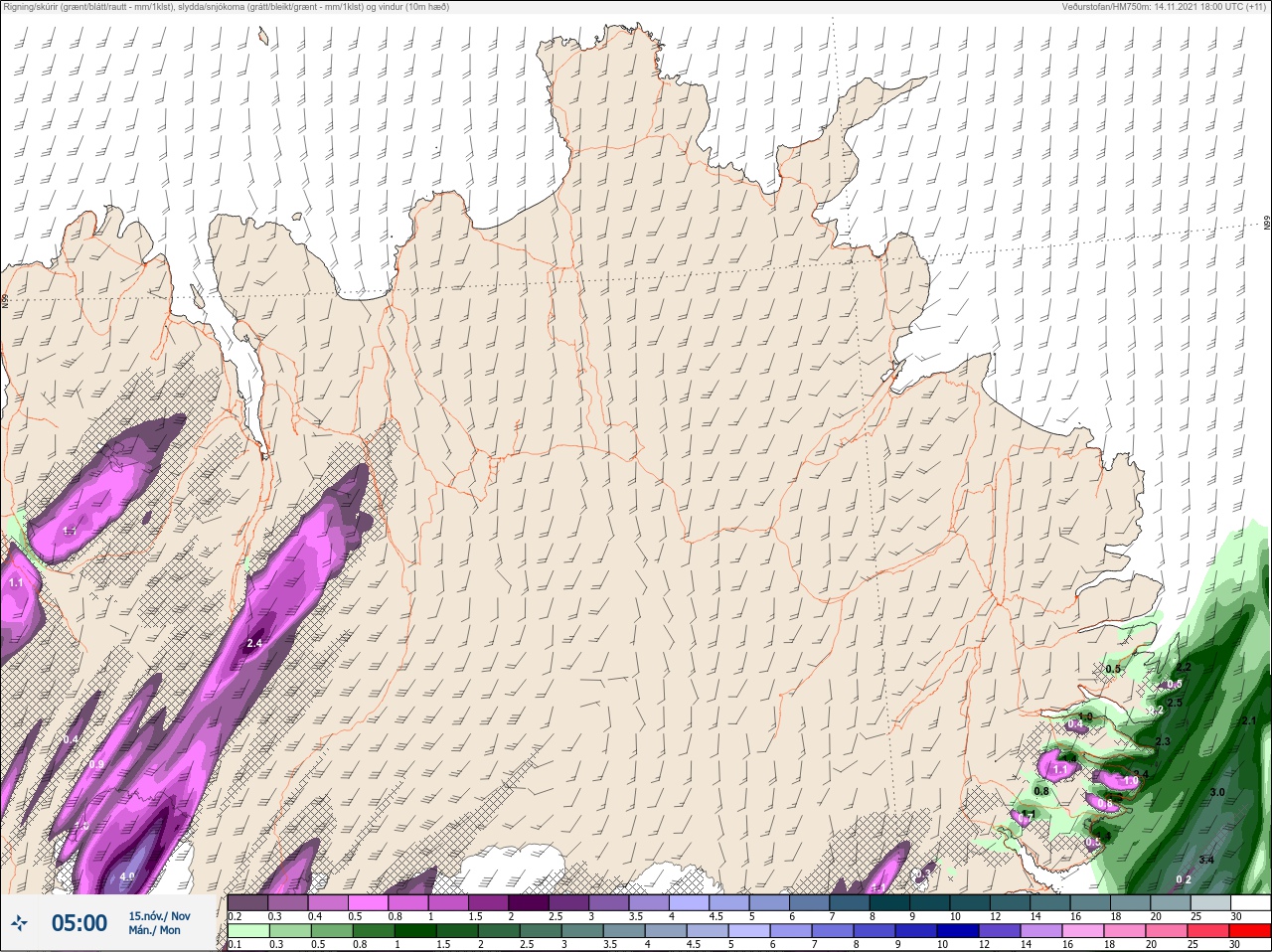Click the compass star logo beside the clock
This screenshot has width=1272, height=952.
(x=19, y=925)
